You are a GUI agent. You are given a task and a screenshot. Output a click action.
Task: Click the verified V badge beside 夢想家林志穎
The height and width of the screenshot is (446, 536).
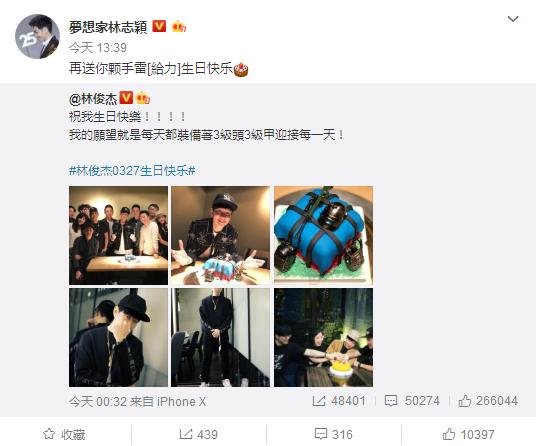pos(159,26)
